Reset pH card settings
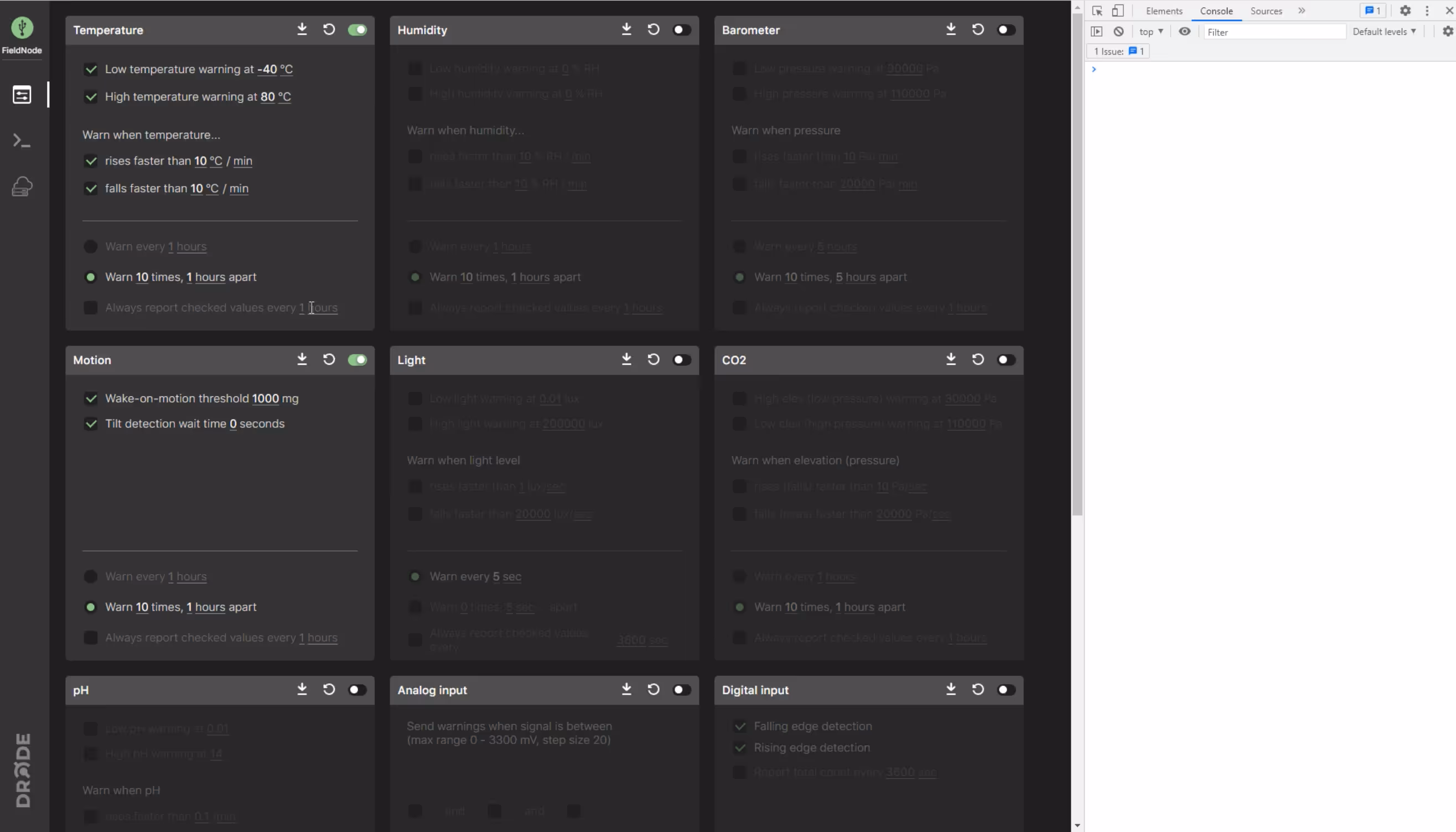Image resolution: width=1456 pixels, height=832 pixels. [x=329, y=689]
